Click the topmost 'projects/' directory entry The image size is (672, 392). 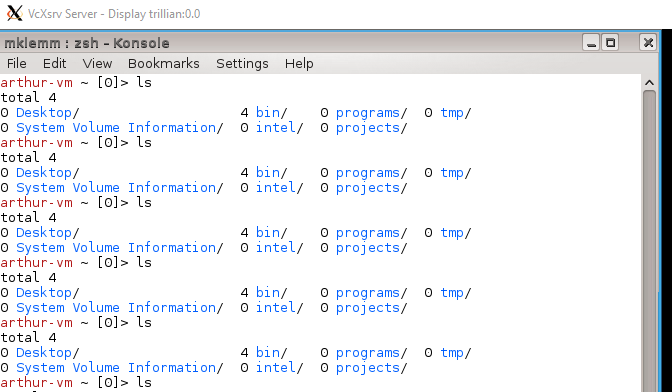click(371, 128)
